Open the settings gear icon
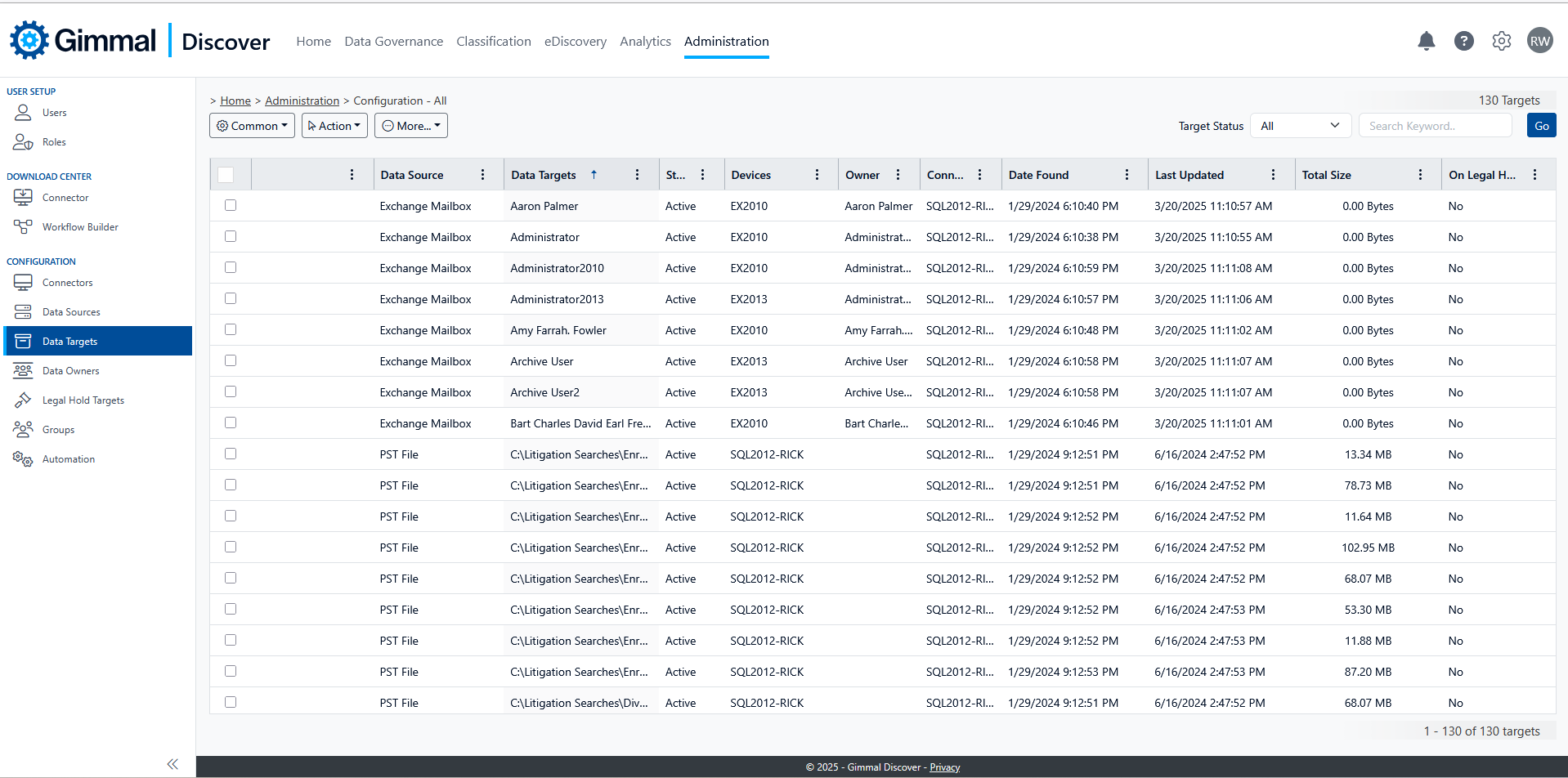Viewport: 1568px width, 778px height. 1501,41
